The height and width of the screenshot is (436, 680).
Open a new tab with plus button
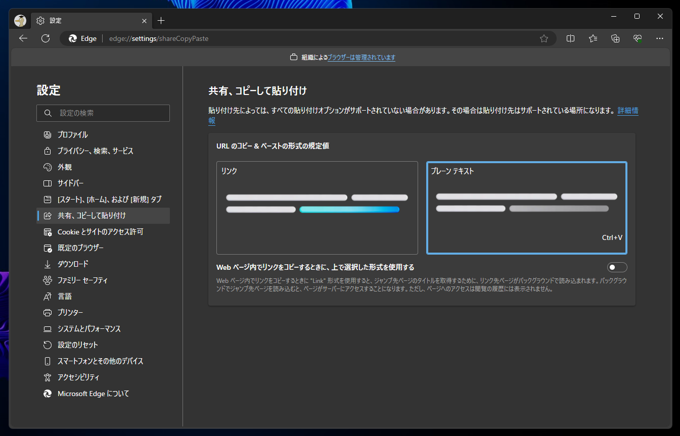point(161,20)
